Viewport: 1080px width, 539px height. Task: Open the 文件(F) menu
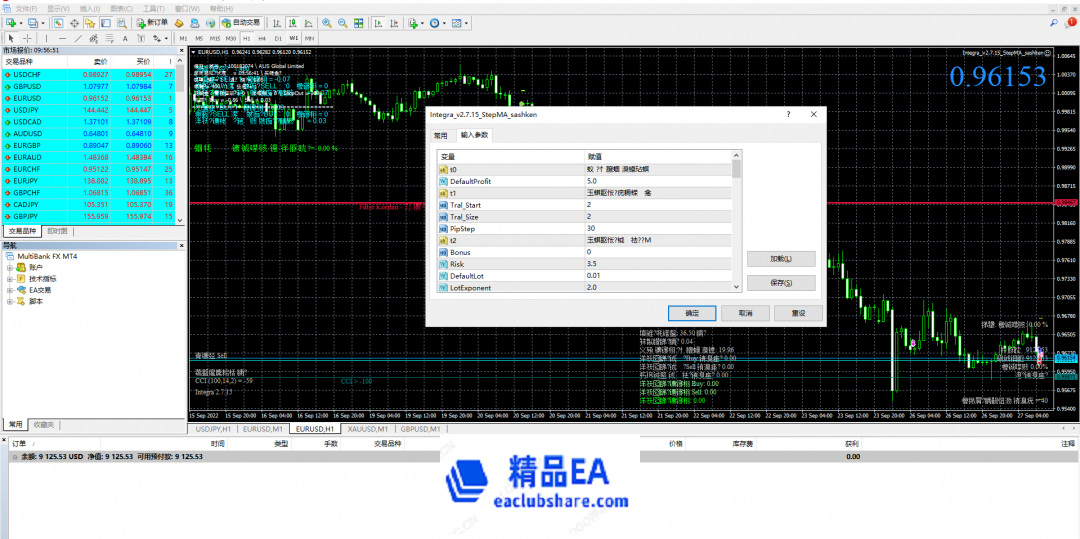click(26, 8)
